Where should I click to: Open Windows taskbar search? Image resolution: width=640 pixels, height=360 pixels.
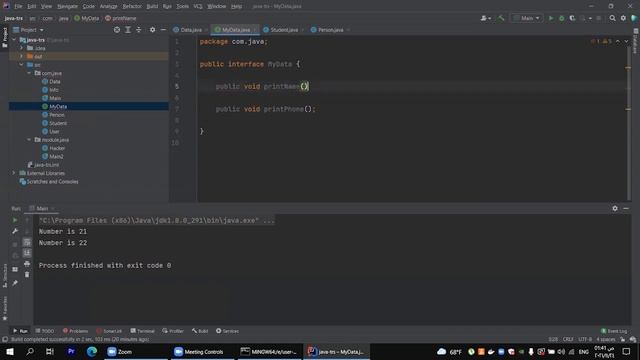tap(30, 351)
